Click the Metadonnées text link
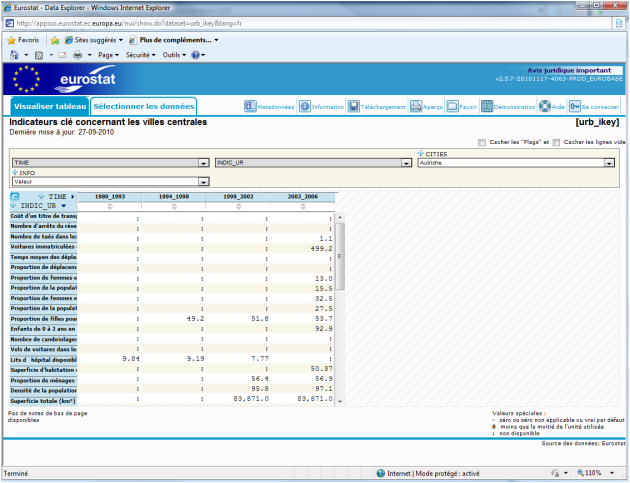Image resolution: width=630 pixels, height=483 pixels. coord(276,107)
